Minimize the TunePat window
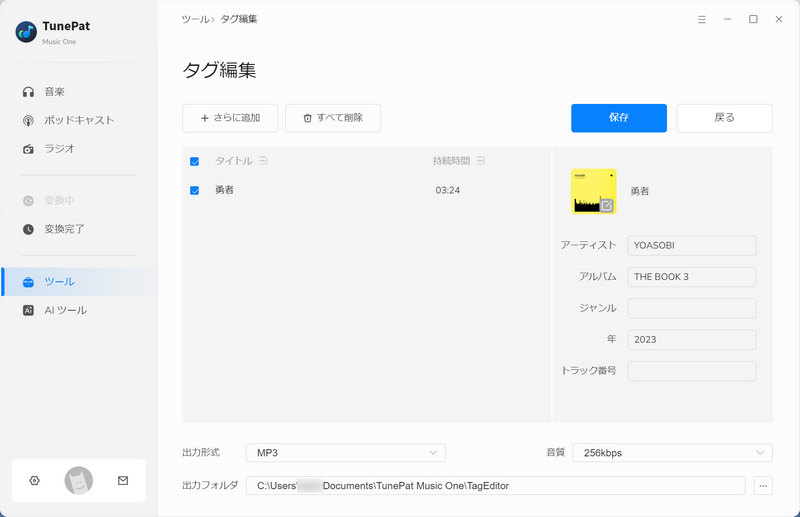This screenshot has height=517, width=800. [x=728, y=19]
